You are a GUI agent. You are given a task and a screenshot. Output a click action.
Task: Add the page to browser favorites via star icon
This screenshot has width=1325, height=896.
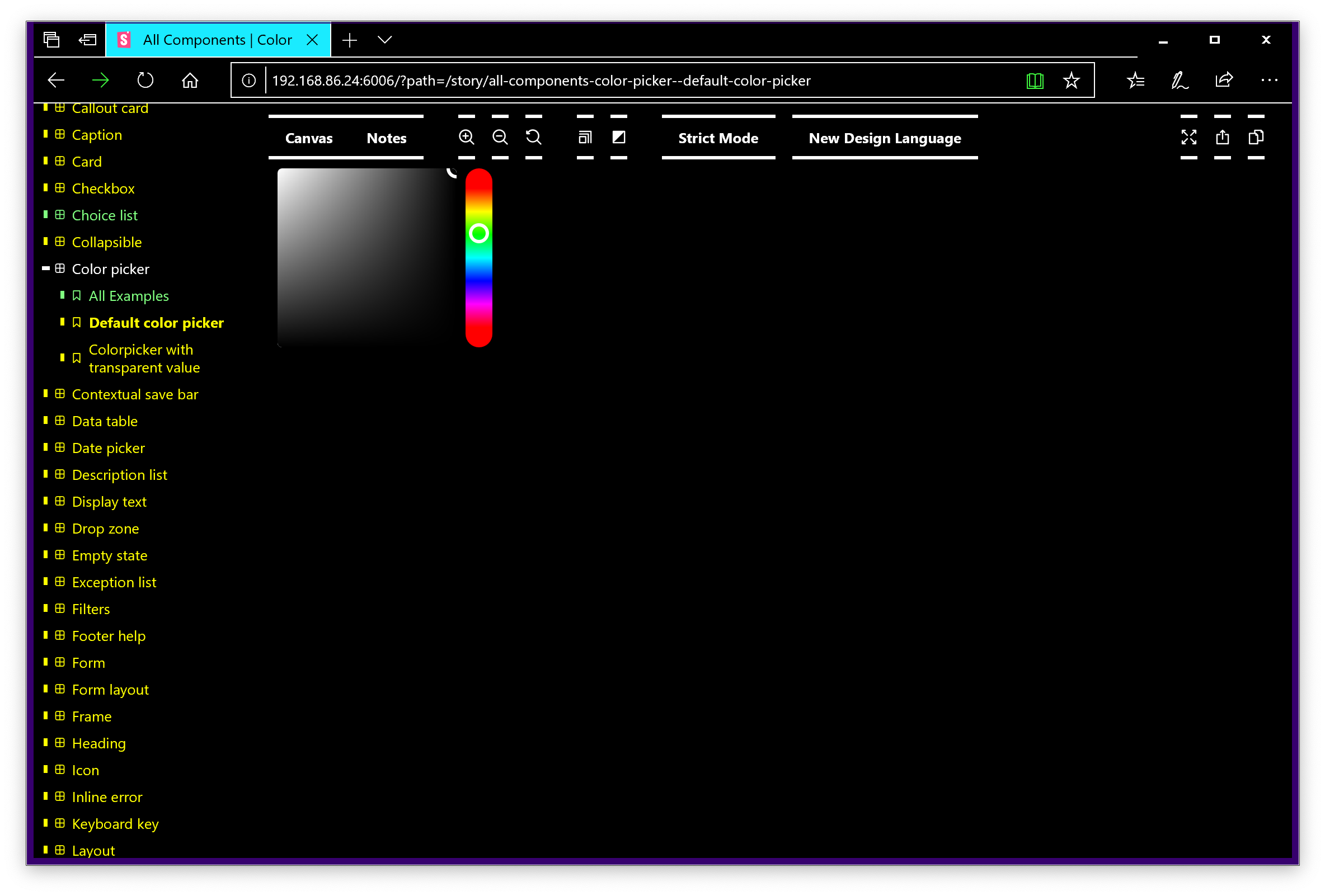pyautogui.click(x=1072, y=80)
